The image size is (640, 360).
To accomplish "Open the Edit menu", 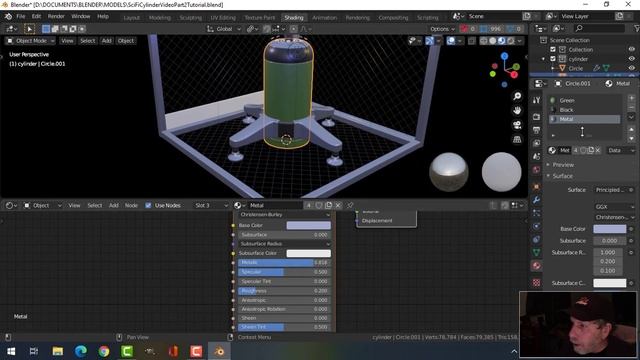I will [x=36, y=17].
